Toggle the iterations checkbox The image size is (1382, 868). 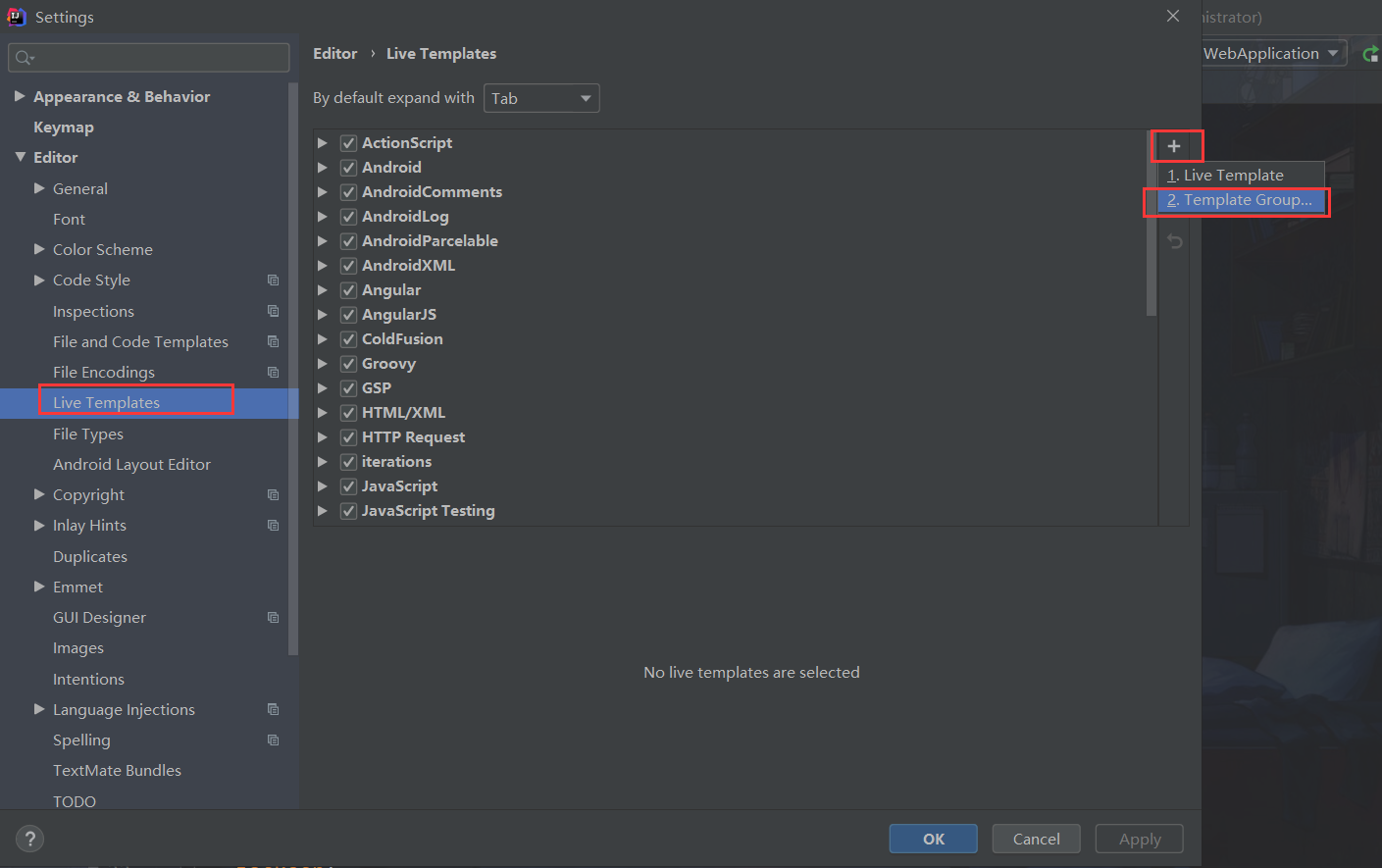click(348, 462)
